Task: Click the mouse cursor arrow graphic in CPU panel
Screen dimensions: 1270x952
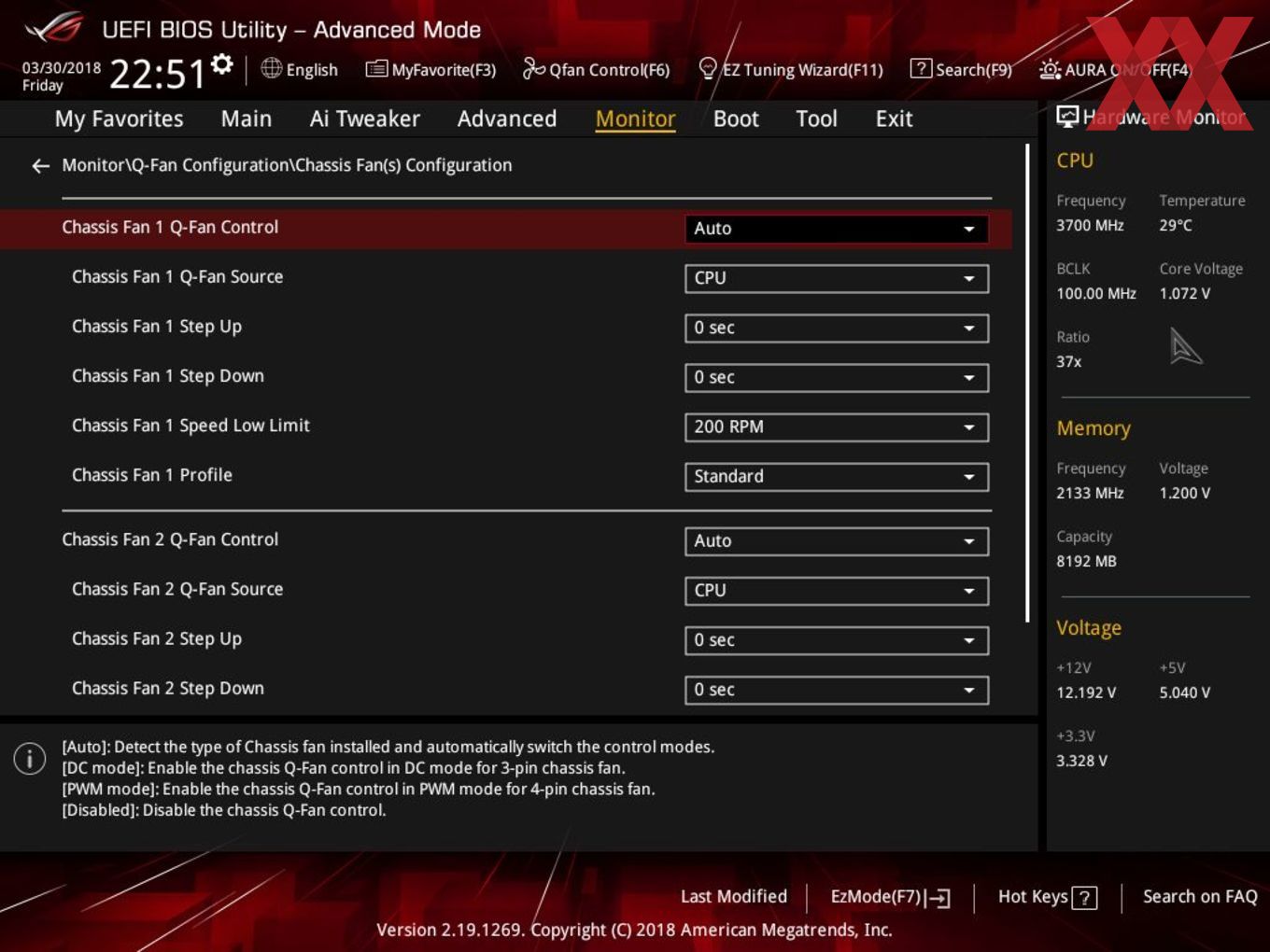Action: [1185, 346]
